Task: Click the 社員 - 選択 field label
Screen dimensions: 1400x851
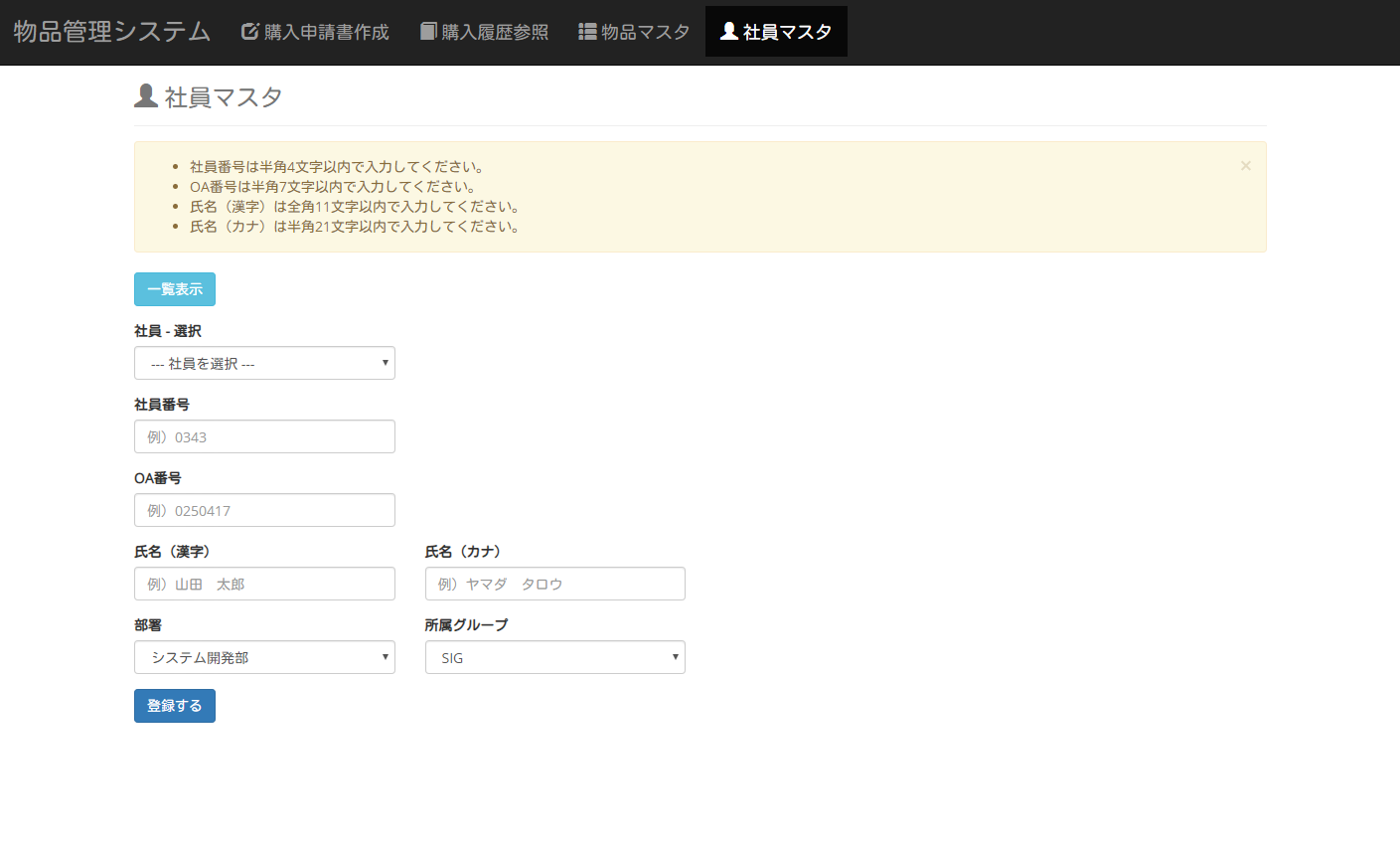Action: 168,331
